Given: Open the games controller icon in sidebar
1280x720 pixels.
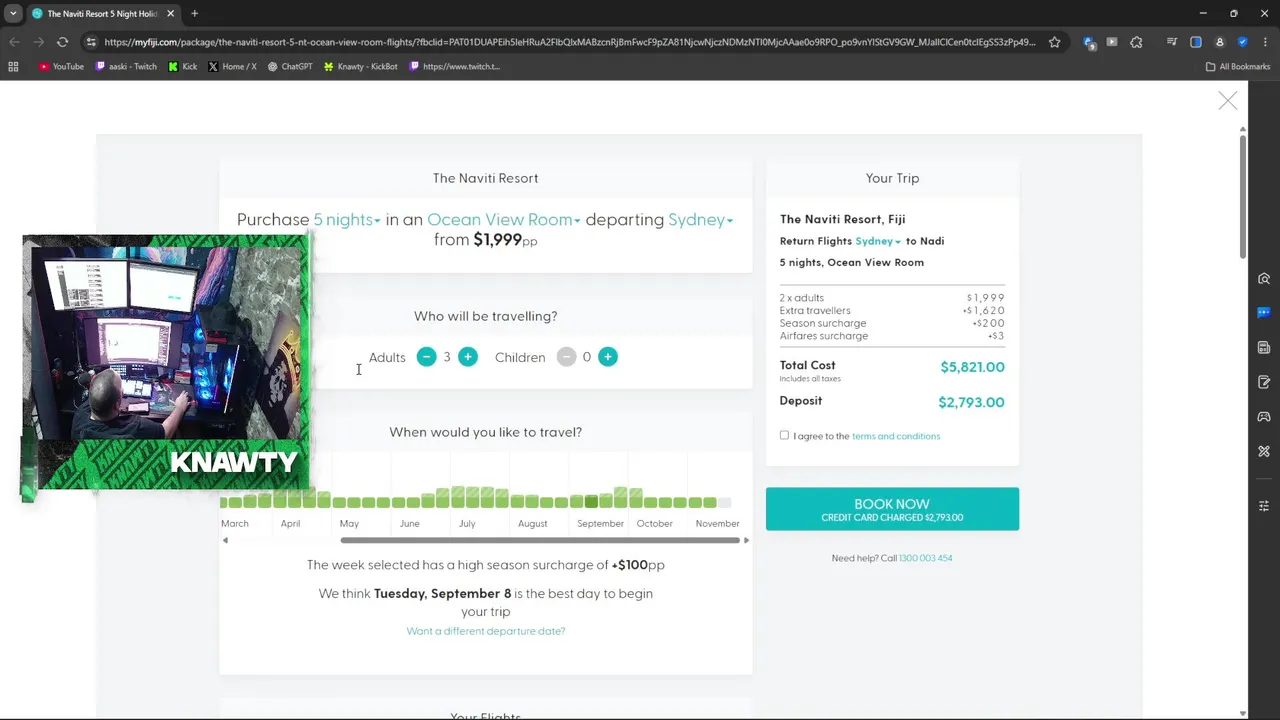Looking at the screenshot, I should coord(1264,416).
